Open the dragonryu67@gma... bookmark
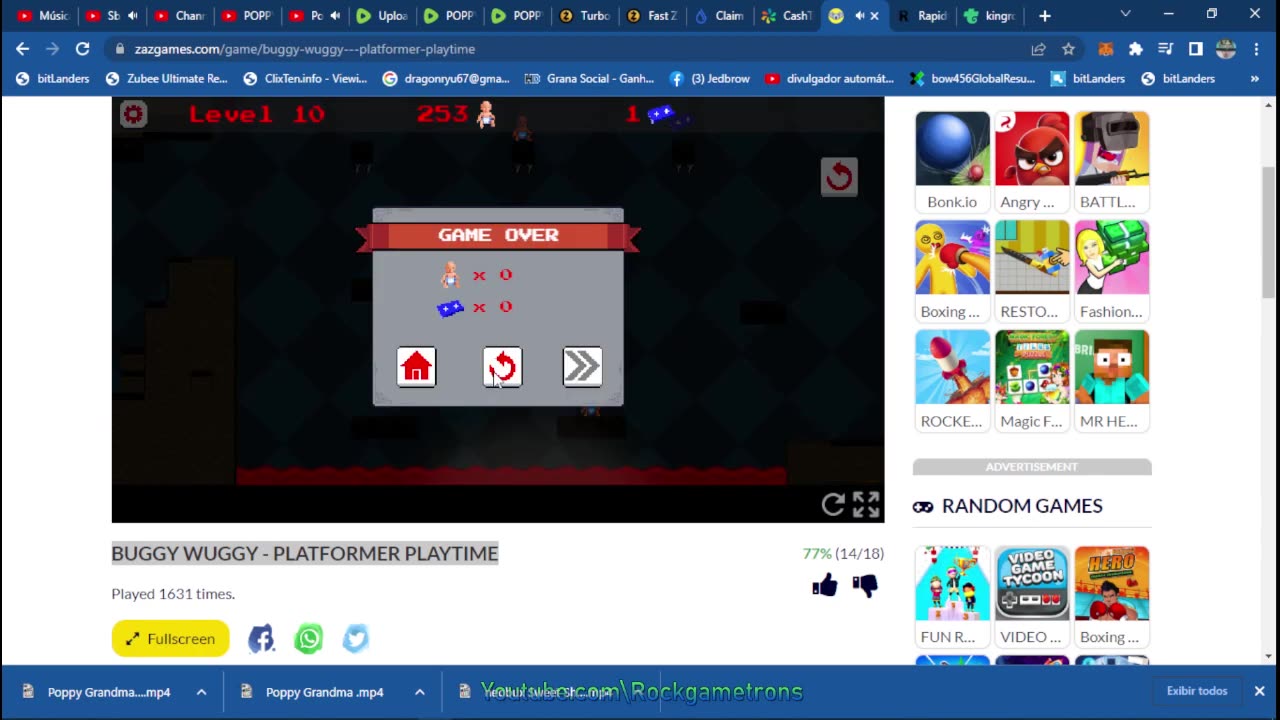Image resolution: width=1280 pixels, height=720 pixels. click(445, 78)
